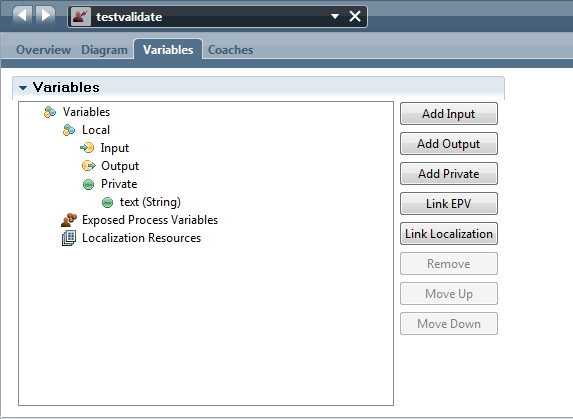Screen dimensions: 573x419
Task: Collapse the Variables section triangle
Action: pos(23,88)
